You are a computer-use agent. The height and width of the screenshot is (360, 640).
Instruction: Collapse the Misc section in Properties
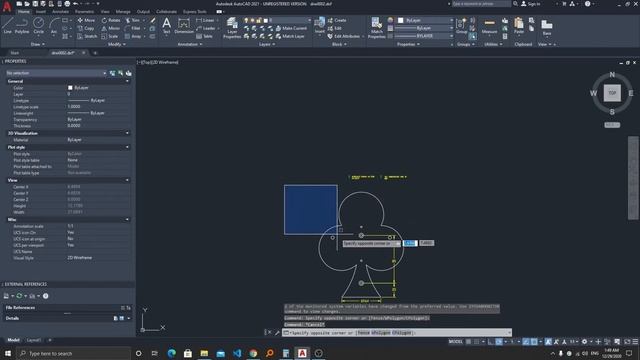click(x=127, y=220)
